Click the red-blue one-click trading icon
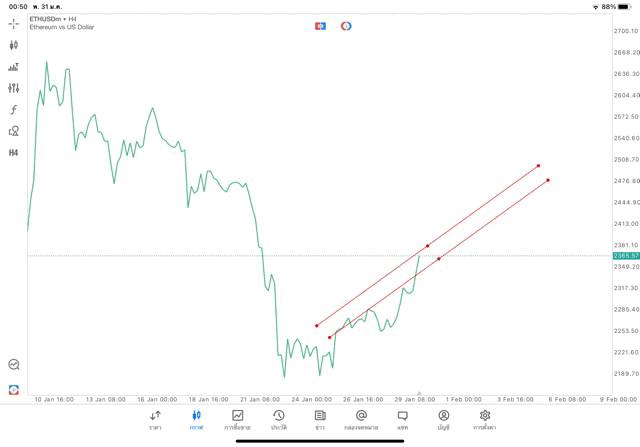This screenshot has height=447, width=640. tap(320, 26)
